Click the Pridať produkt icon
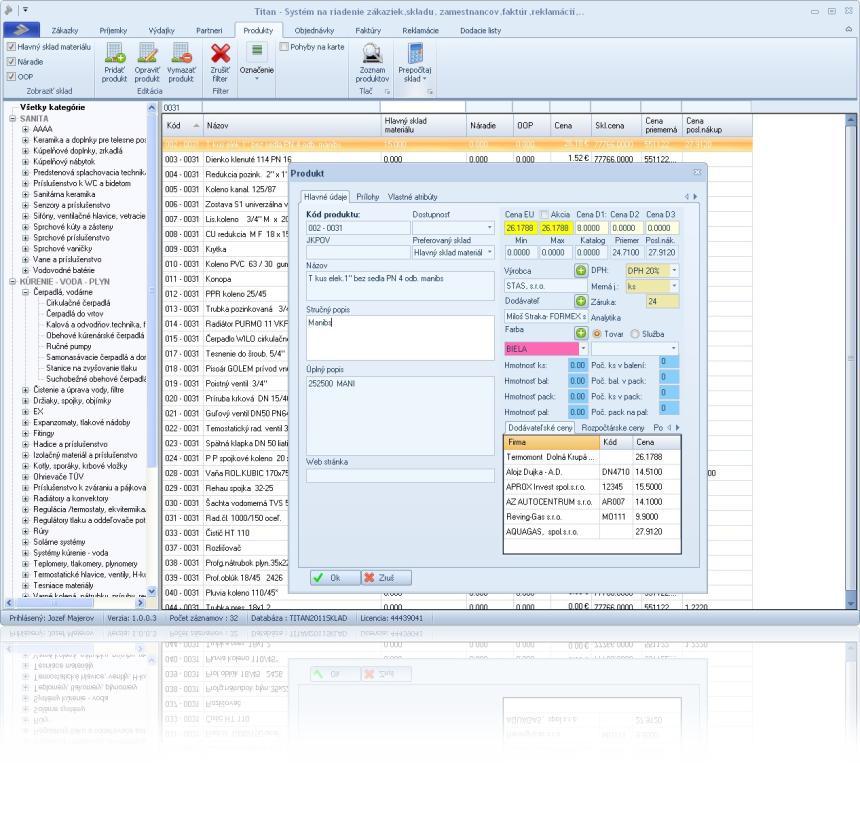This screenshot has width=860, height=815. [x=115, y=53]
